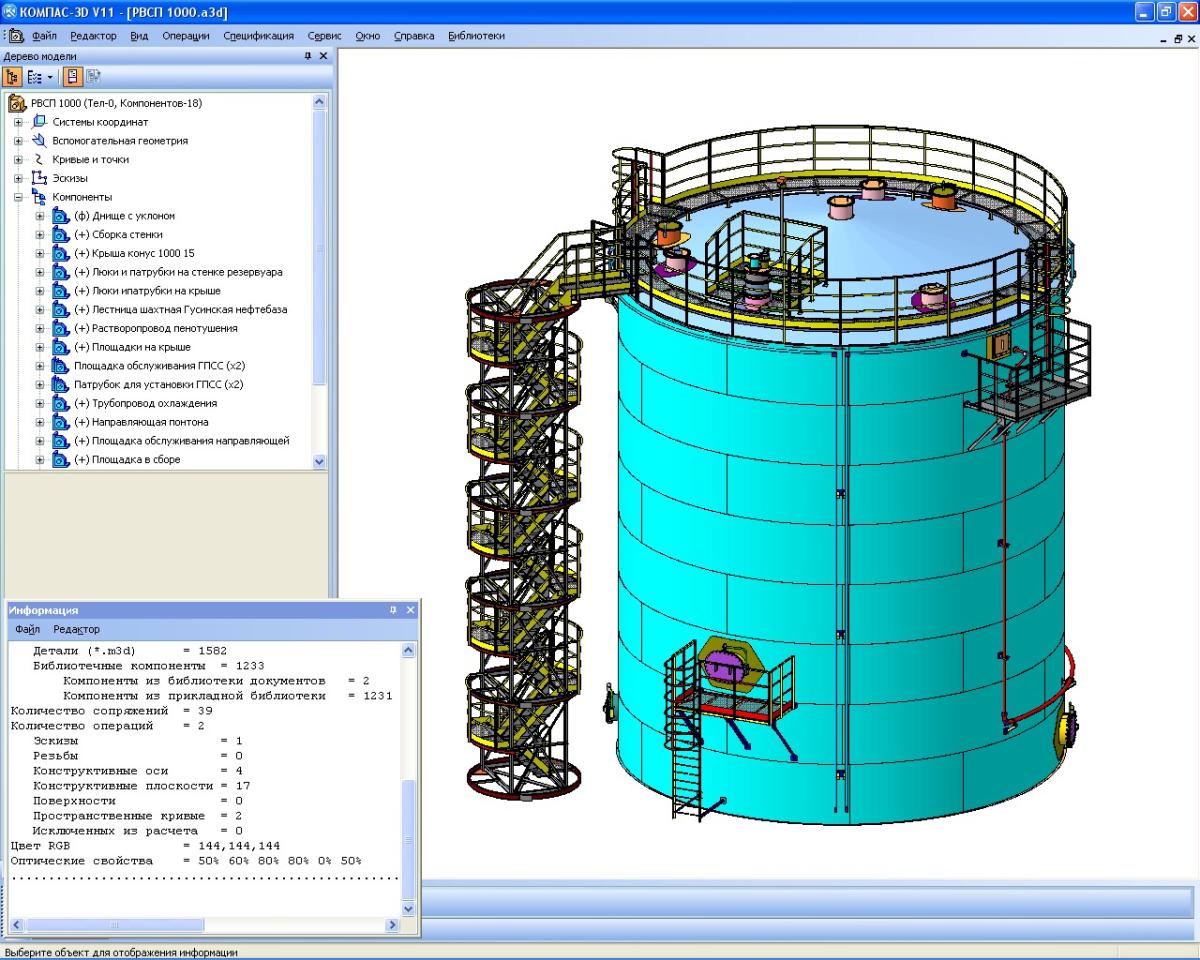This screenshot has height=960, width=1200.
Task: Click the Эскизы sketch icon in tree
Action: click(39, 178)
